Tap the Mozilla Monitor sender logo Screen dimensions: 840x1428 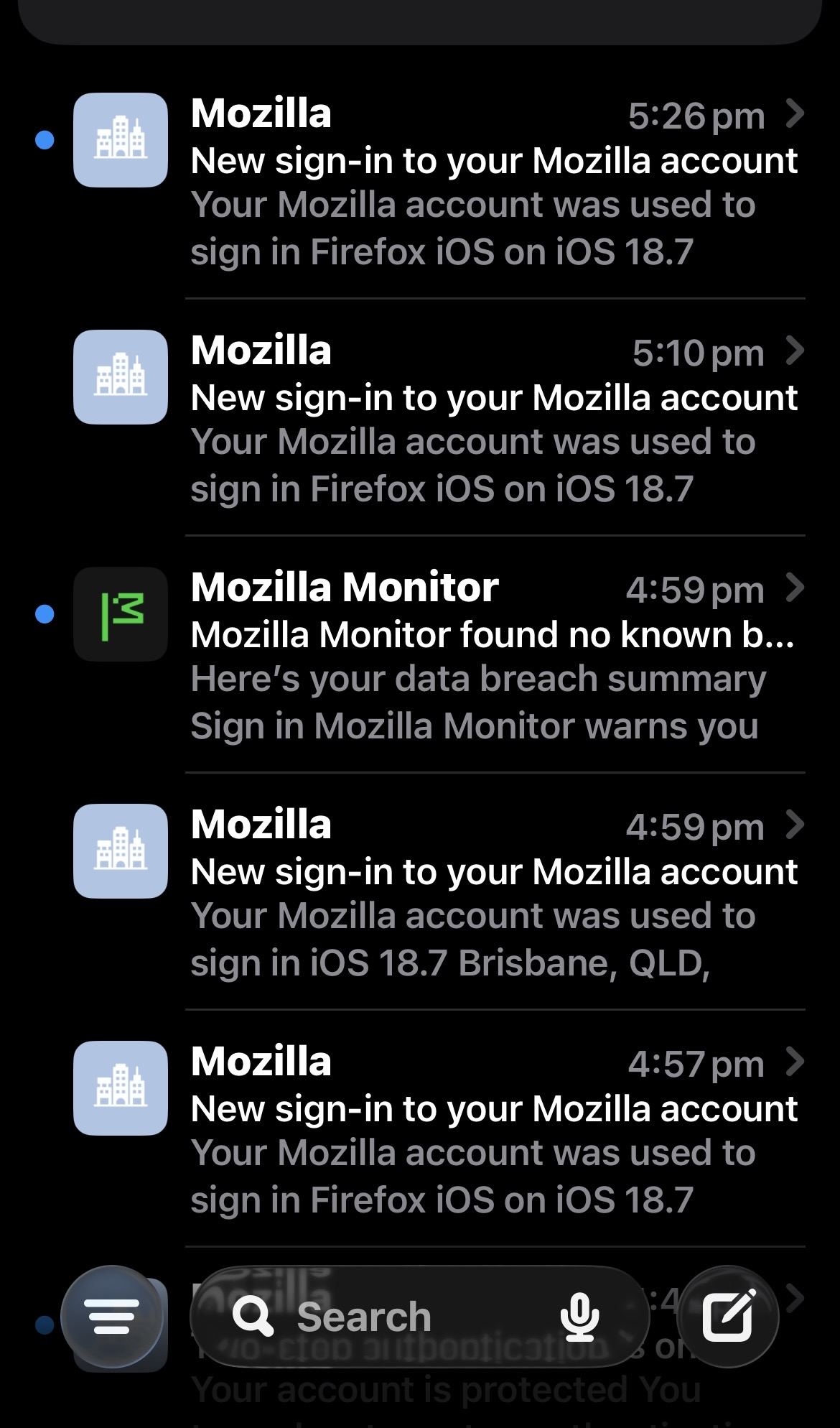(x=121, y=614)
